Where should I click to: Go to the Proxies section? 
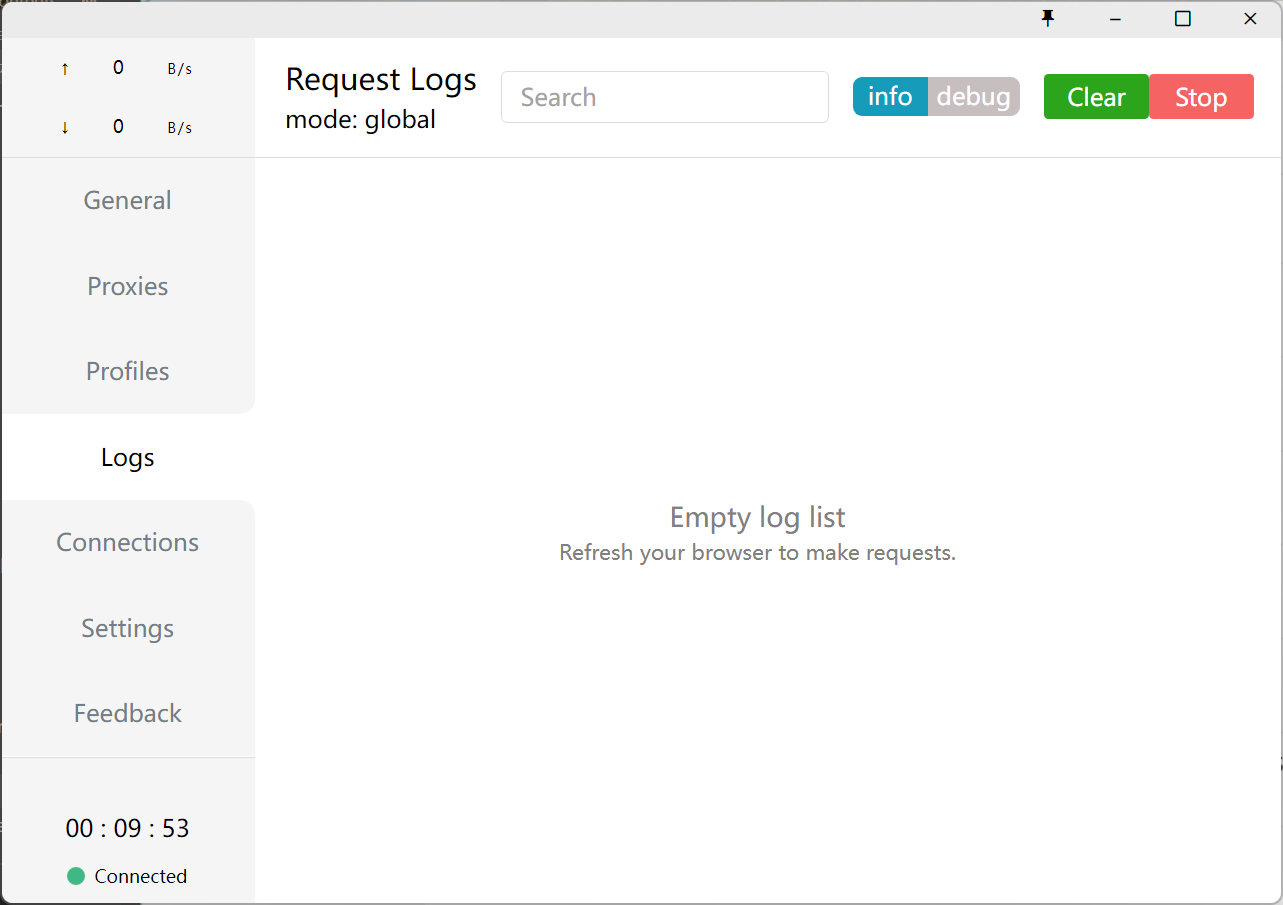click(x=128, y=286)
